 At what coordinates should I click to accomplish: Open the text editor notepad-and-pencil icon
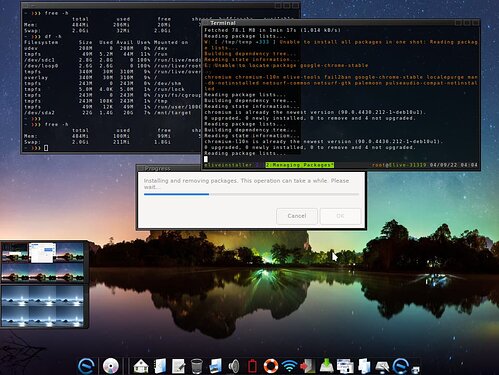[178, 366]
